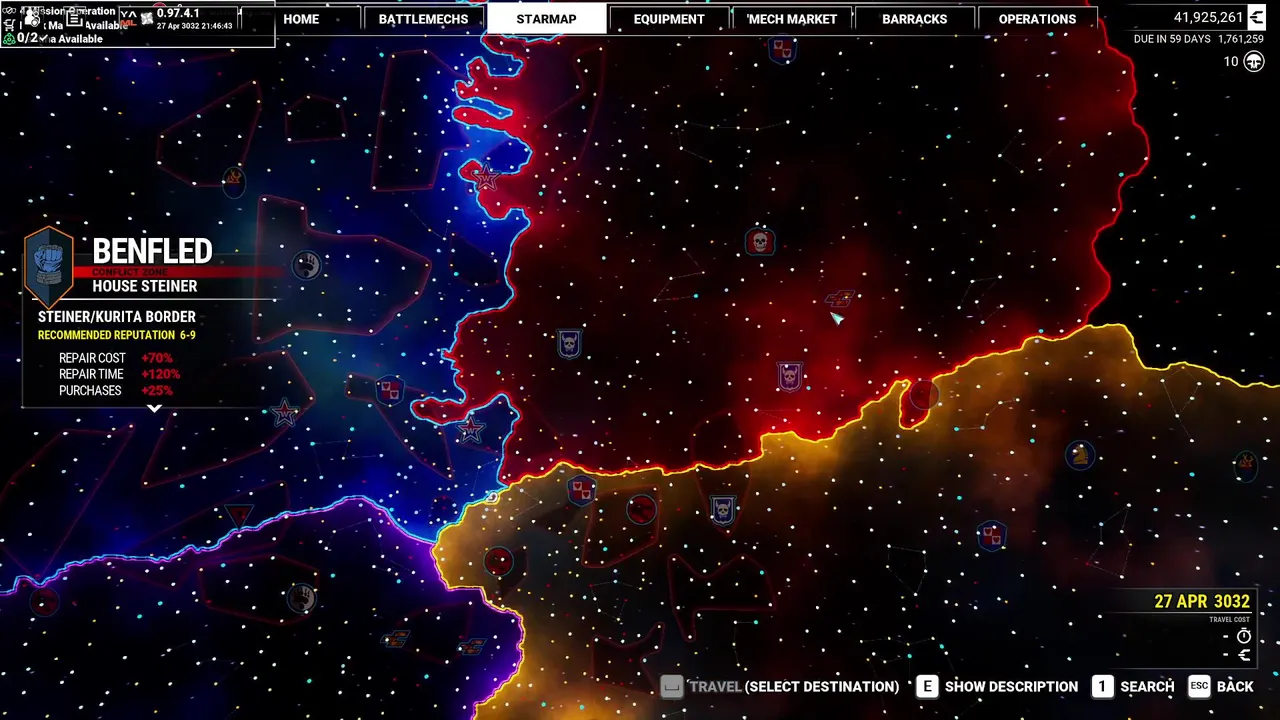Click the travel cost C-Bill icon
Viewport: 1280px width, 720px height.
[x=1244, y=656]
